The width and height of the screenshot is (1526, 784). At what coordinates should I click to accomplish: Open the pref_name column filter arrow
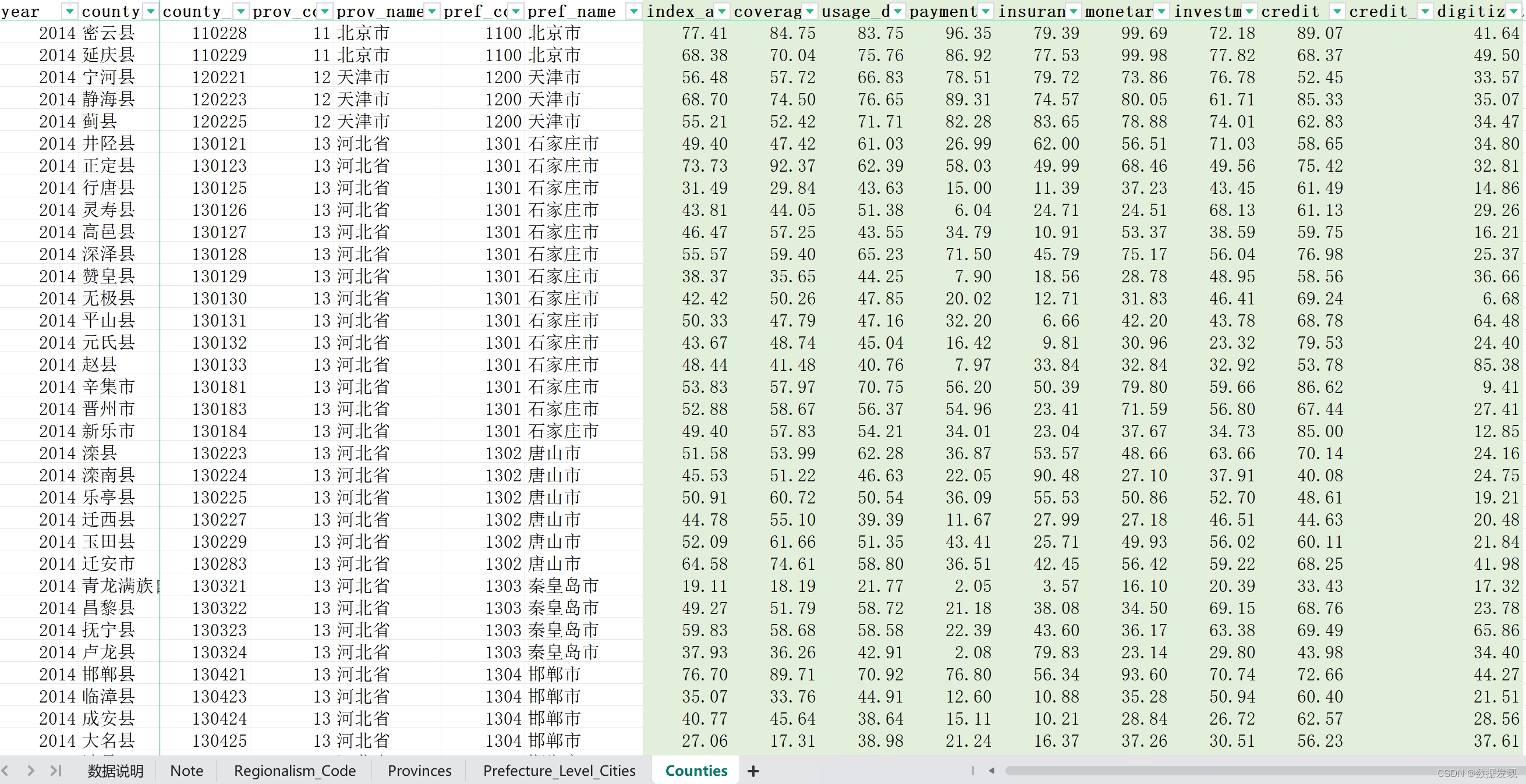point(633,11)
